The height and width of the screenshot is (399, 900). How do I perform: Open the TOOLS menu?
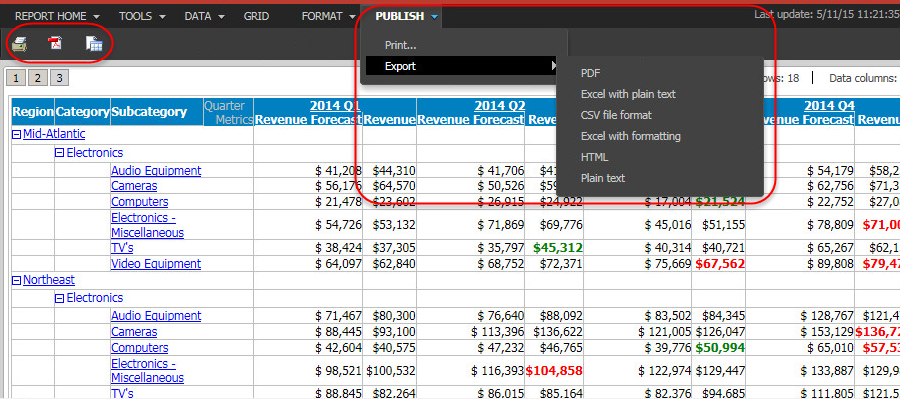(x=142, y=17)
